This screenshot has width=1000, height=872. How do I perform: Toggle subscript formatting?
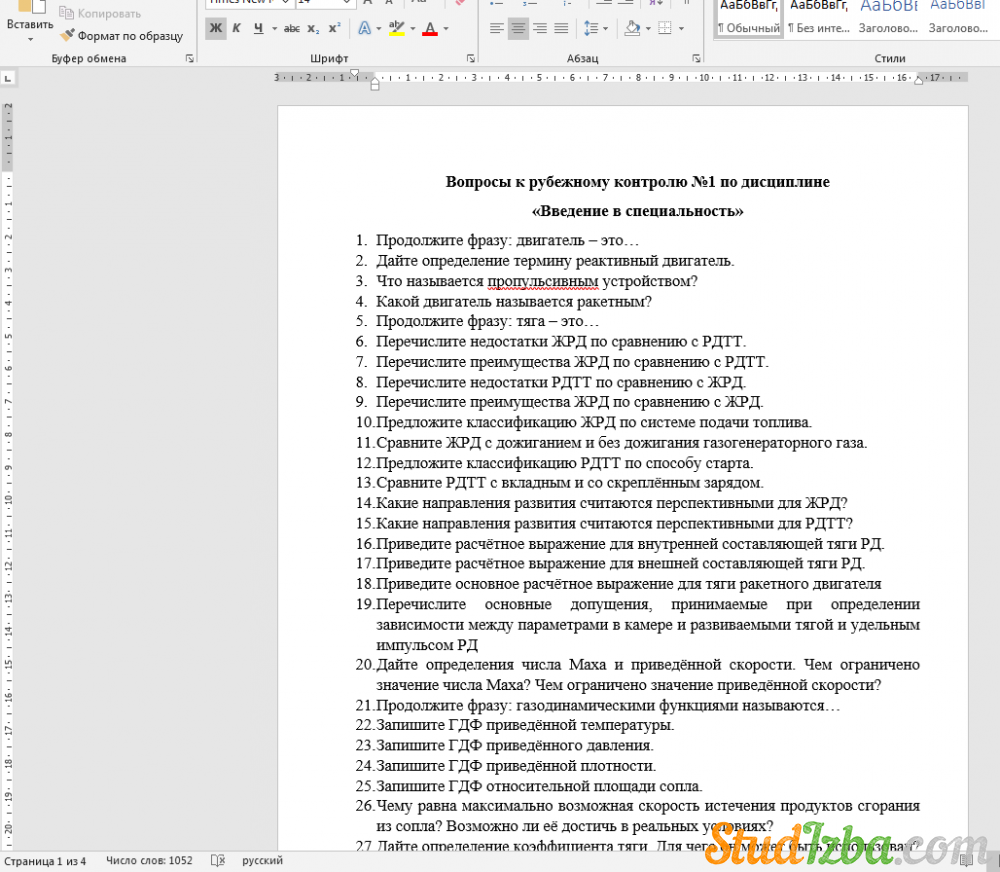(x=313, y=28)
